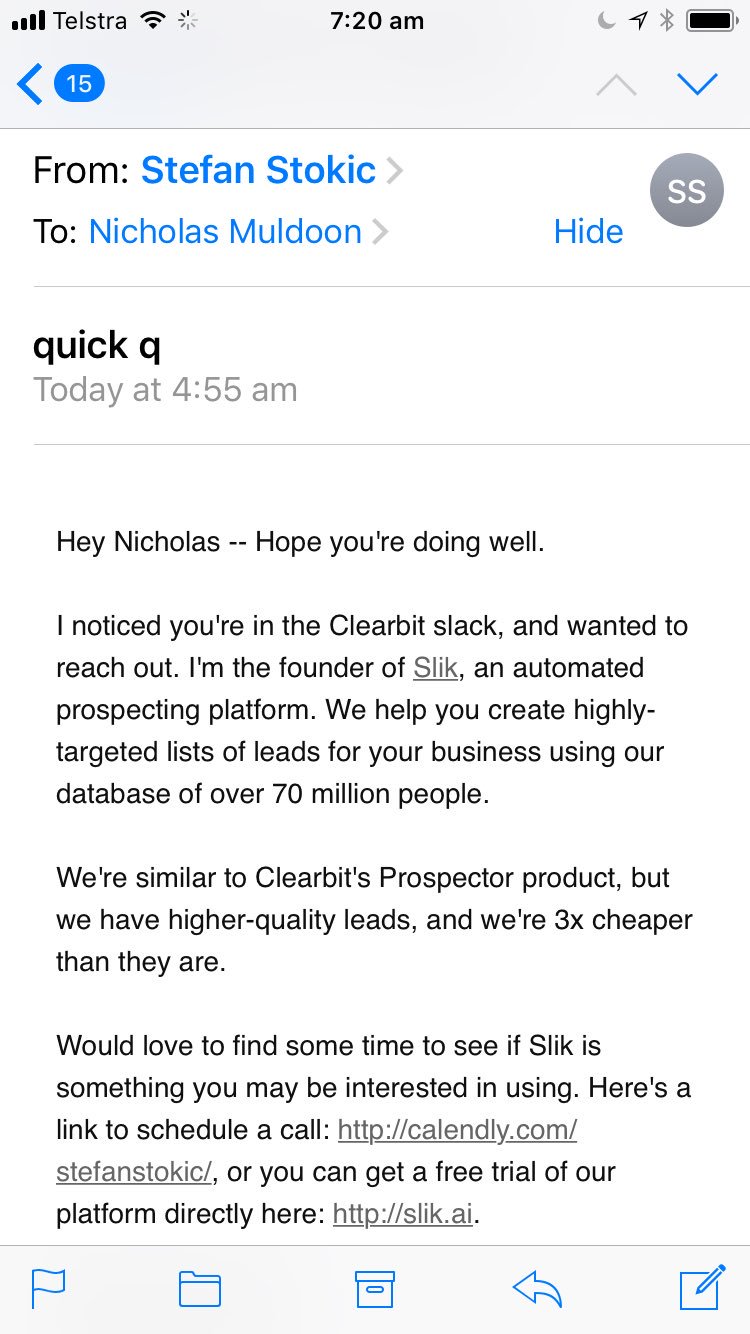Expand chevron next to Nicholas Muldoon
Viewport: 750px width, 1334px height.
[380, 233]
